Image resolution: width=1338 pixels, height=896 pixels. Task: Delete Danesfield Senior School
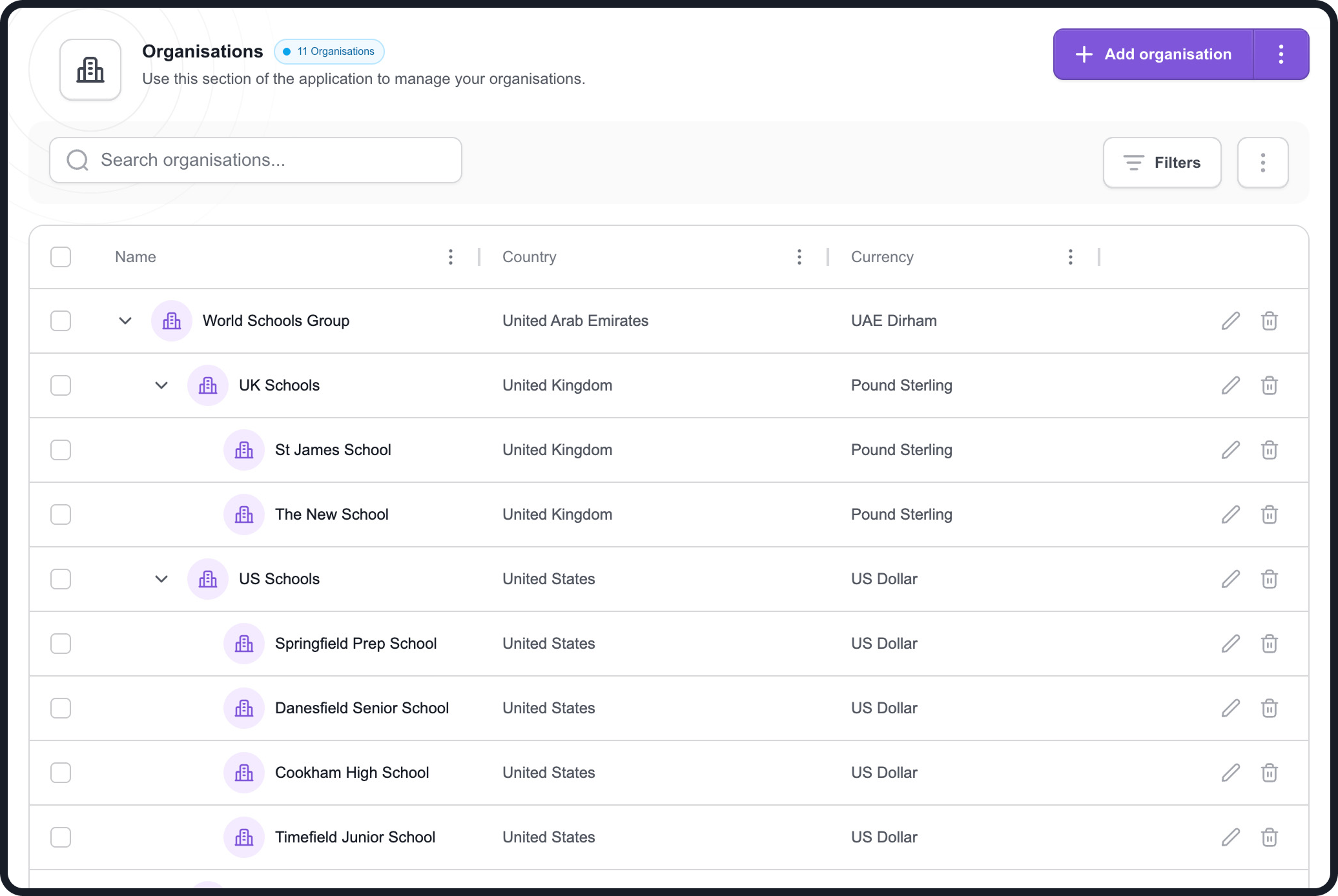point(1270,708)
